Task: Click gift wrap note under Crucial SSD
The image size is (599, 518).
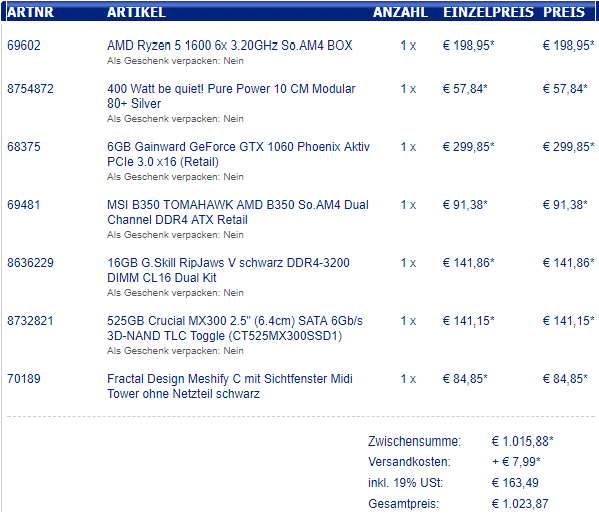Action: (175, 351)
